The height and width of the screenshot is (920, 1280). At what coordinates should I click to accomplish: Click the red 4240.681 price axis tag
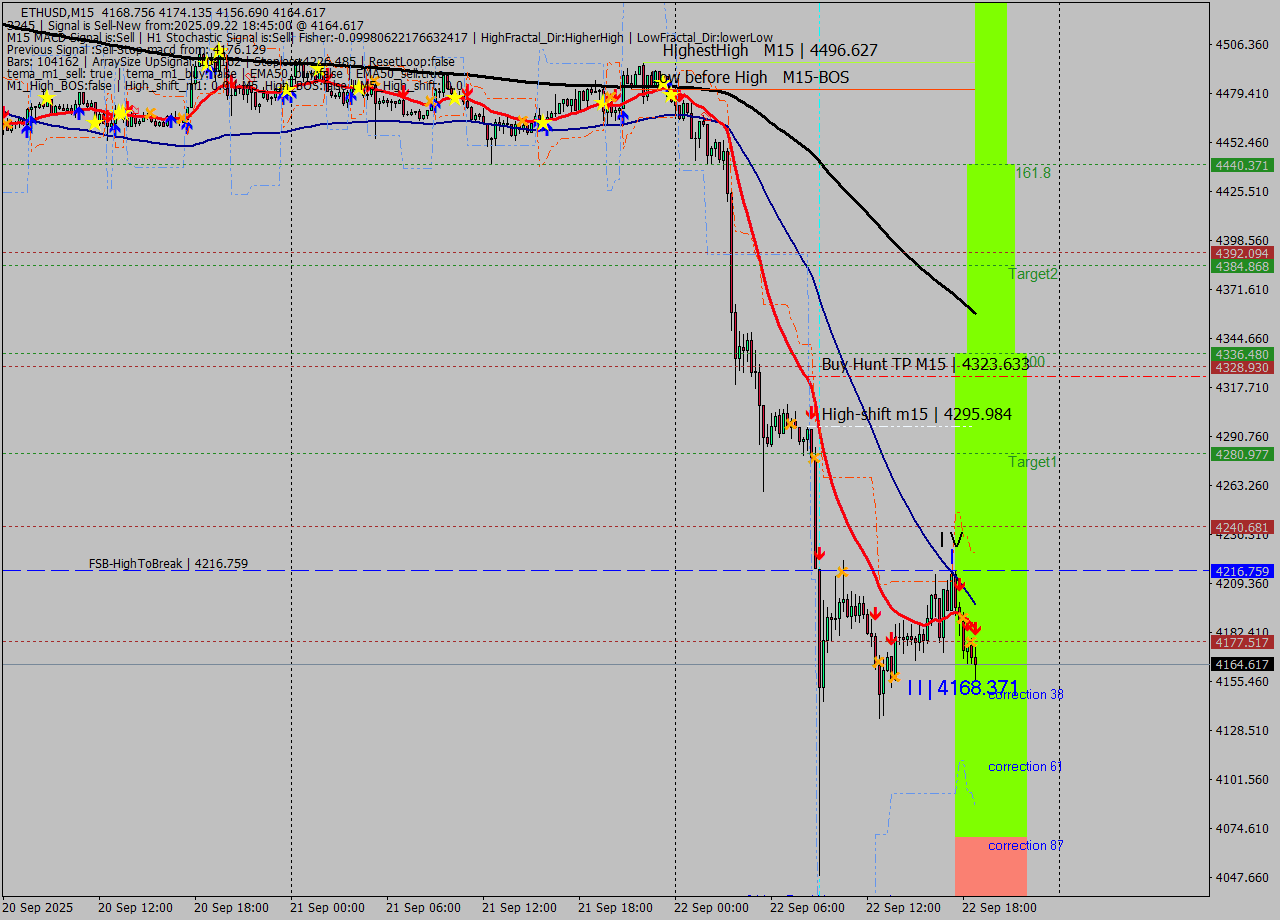click(x=1241, y=527)
